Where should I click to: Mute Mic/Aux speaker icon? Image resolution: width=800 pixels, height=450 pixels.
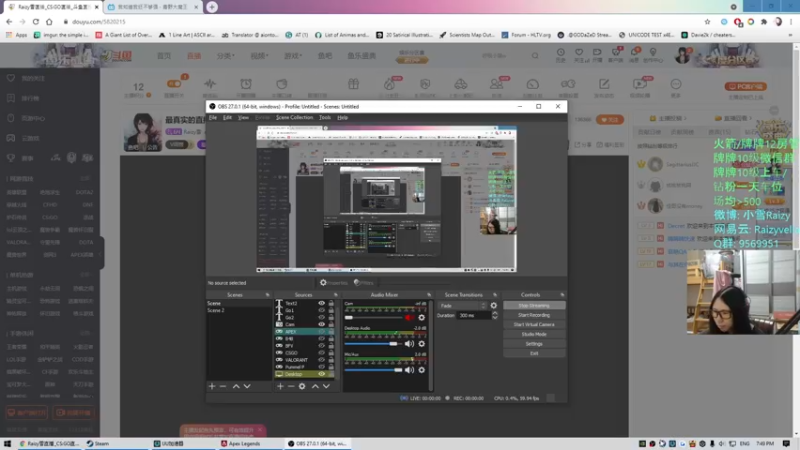[x=409, y=370]
